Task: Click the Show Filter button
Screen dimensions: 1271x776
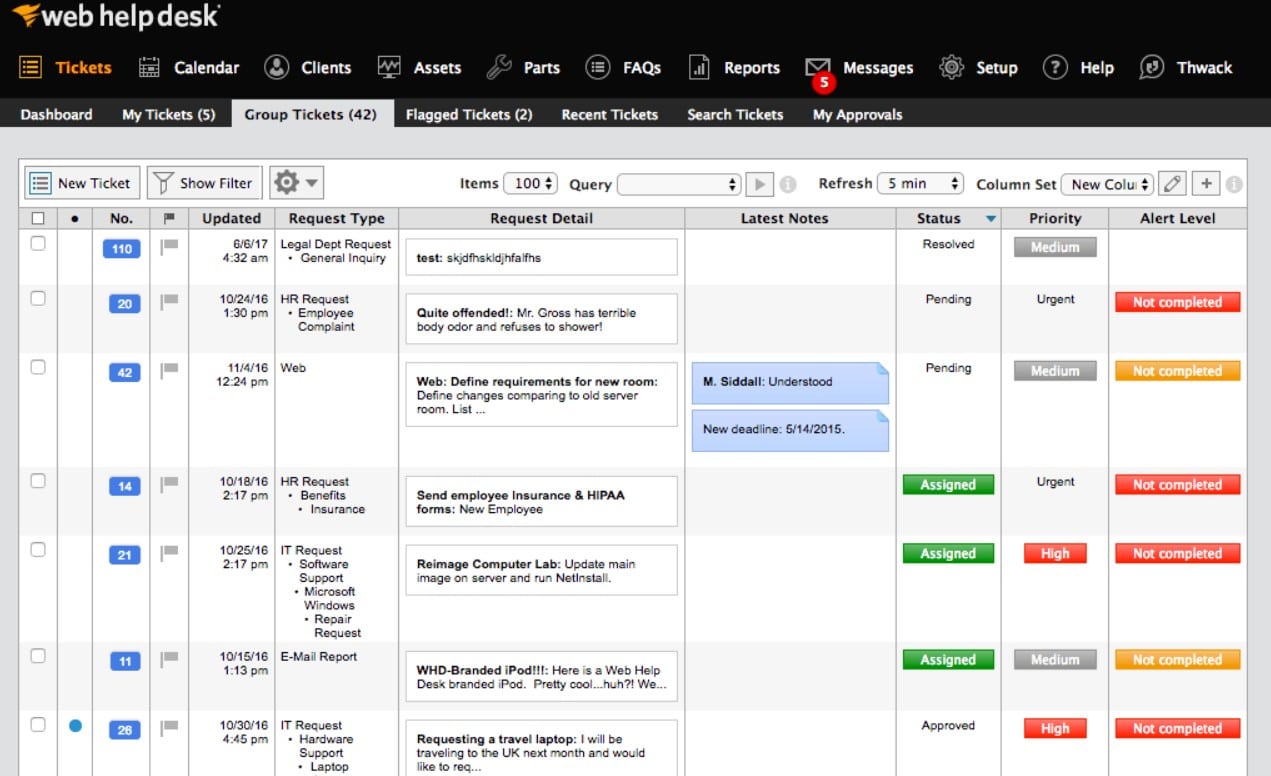Action: tap(205, 183)
